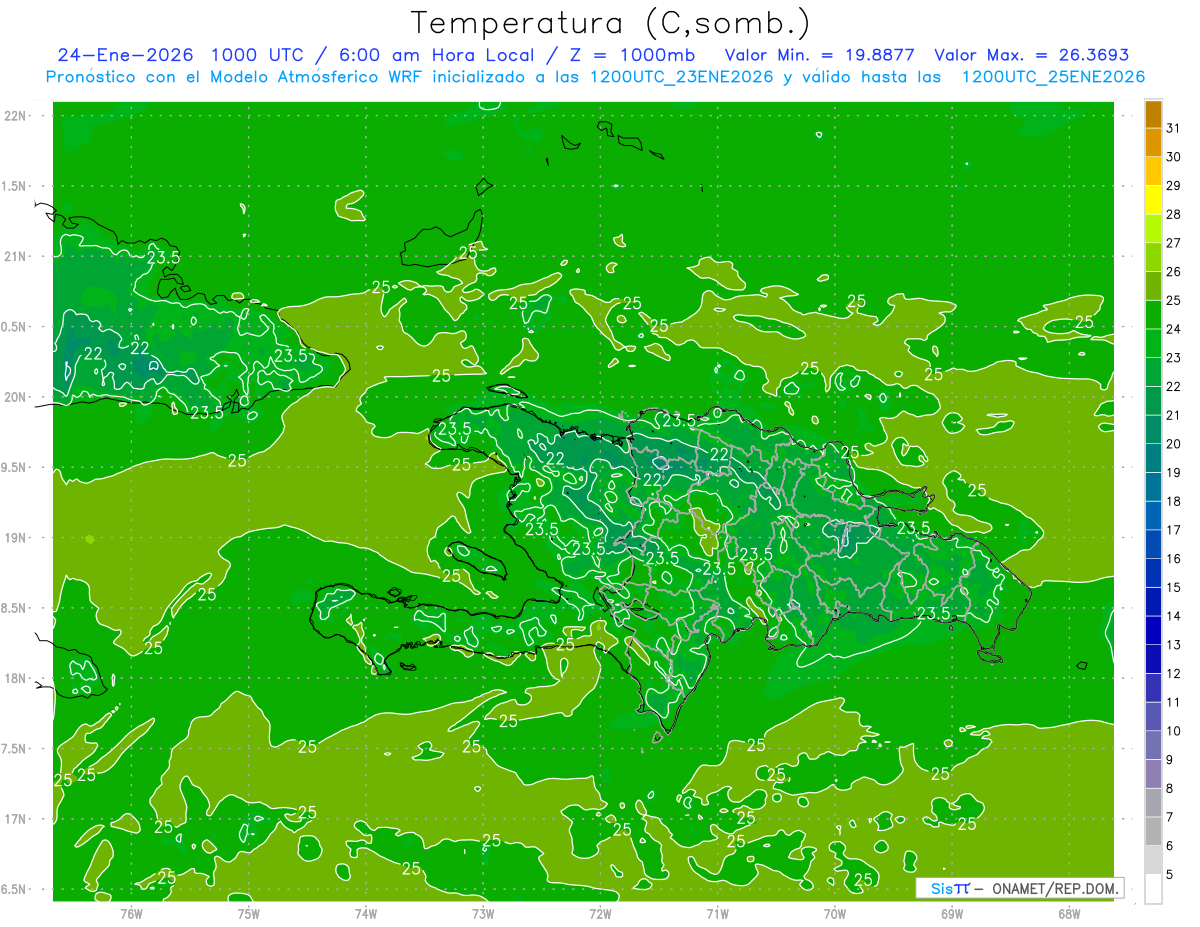Image resolution: width=1200 pixels, height=927 pixels.
Task: Click the '17N' latitude axis label
Action: click(16, 819)
